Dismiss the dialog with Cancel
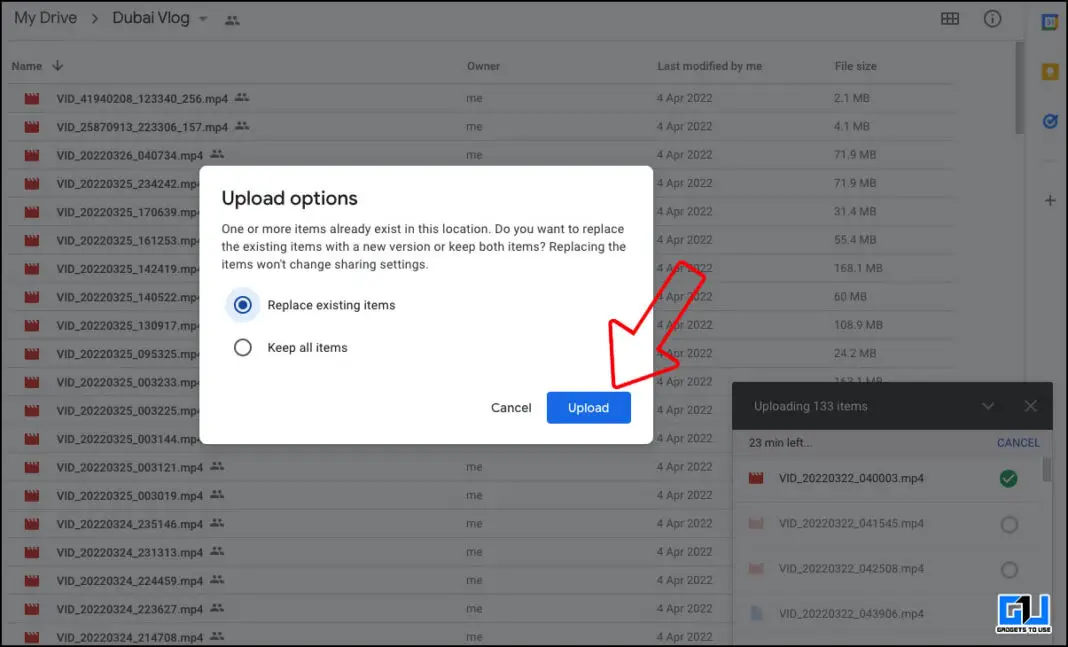 coord(511,407)
